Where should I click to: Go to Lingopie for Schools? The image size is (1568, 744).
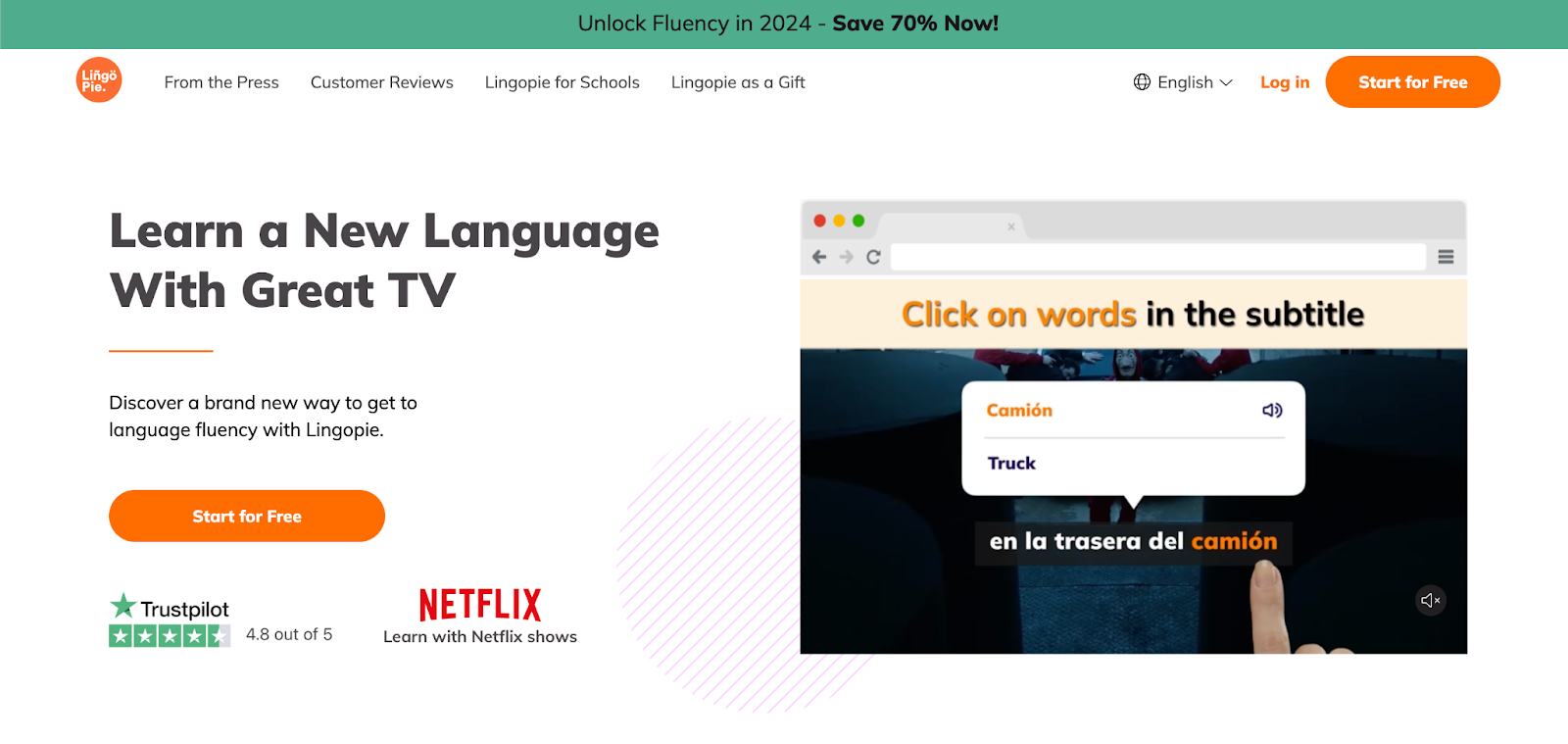563,82
